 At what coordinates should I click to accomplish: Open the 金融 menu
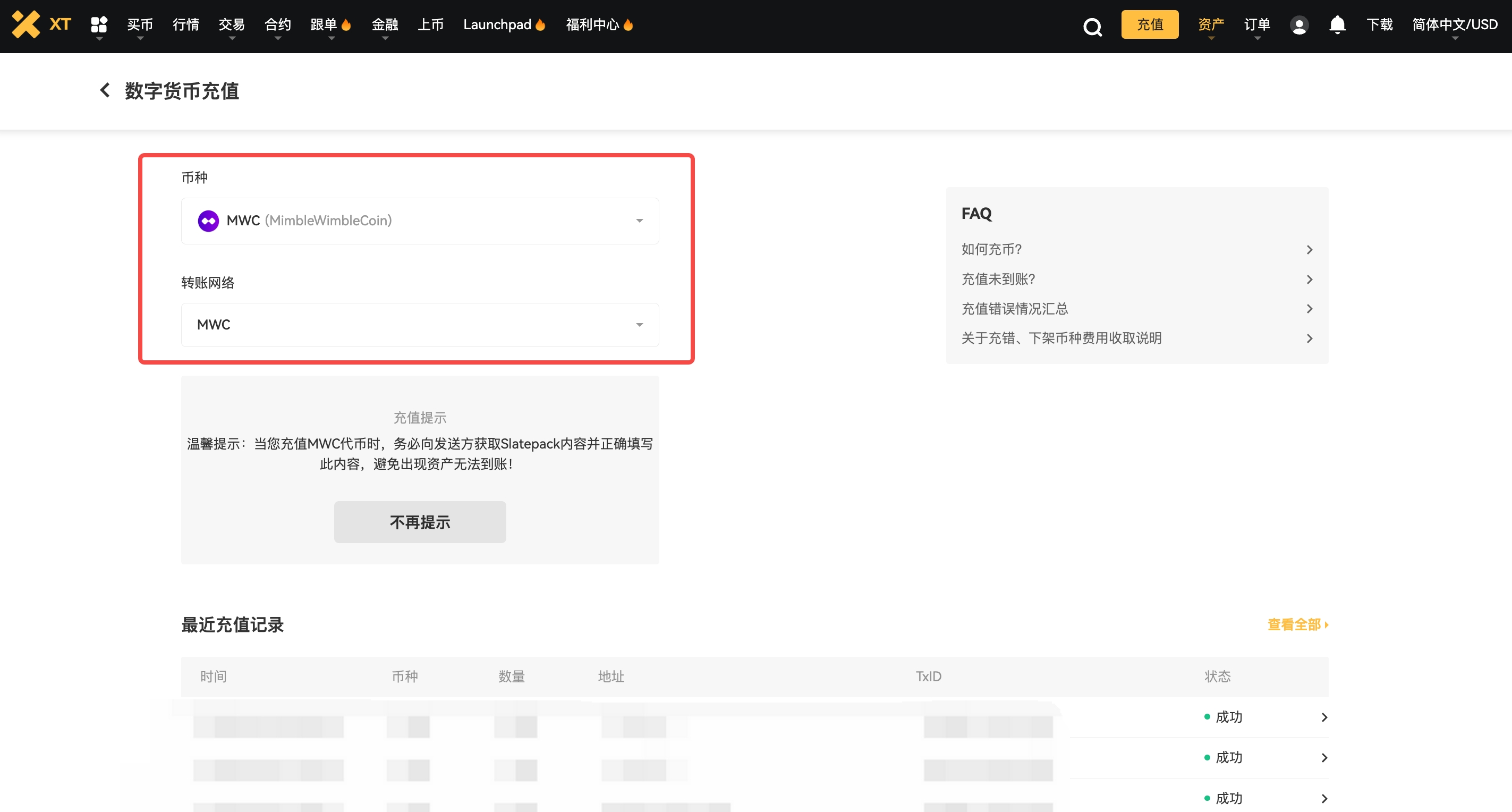click(385, 24)
